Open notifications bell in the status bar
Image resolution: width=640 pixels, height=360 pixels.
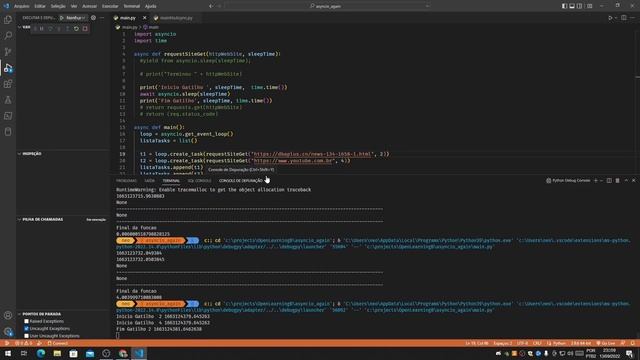point(633,343)
